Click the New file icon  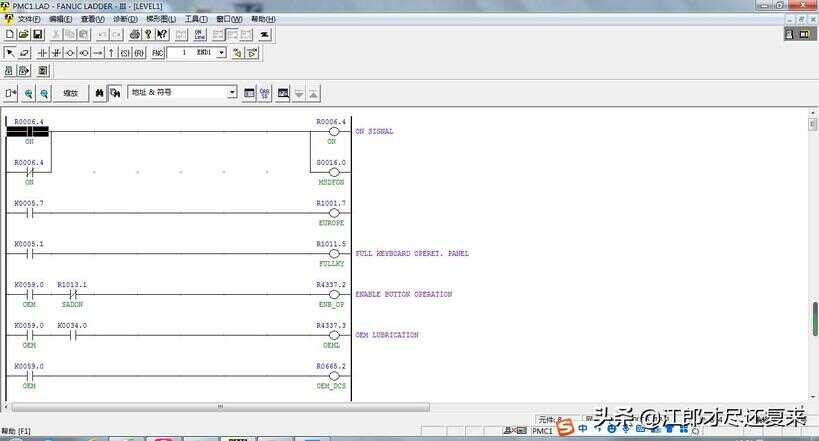tap(10, 34)
